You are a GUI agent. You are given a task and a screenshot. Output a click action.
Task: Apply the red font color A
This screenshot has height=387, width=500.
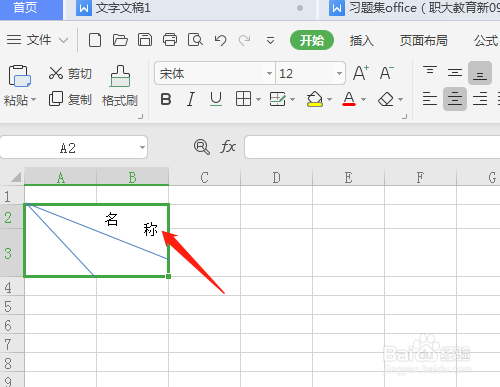click(x=349, y=99)
